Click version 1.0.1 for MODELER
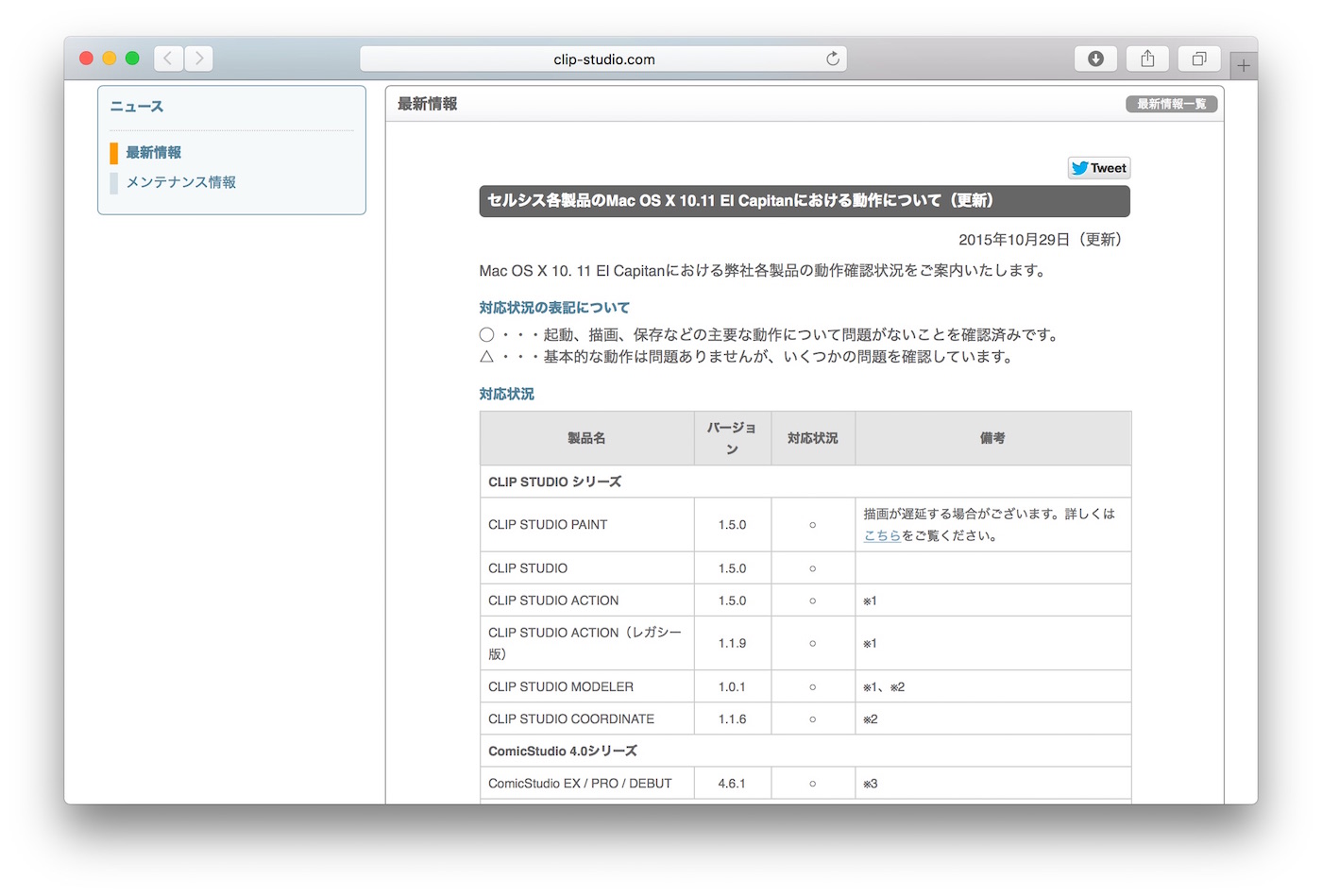The width and height of the screenshot is (1322, 896). point(732,686)
